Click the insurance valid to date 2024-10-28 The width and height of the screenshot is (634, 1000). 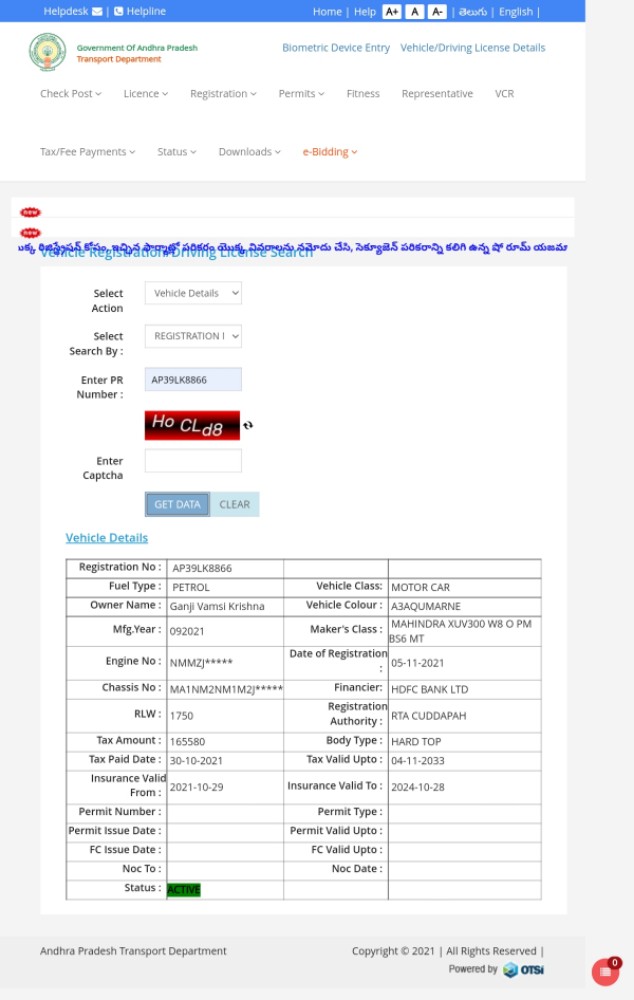pyautogui.click(x=418, y=787)
